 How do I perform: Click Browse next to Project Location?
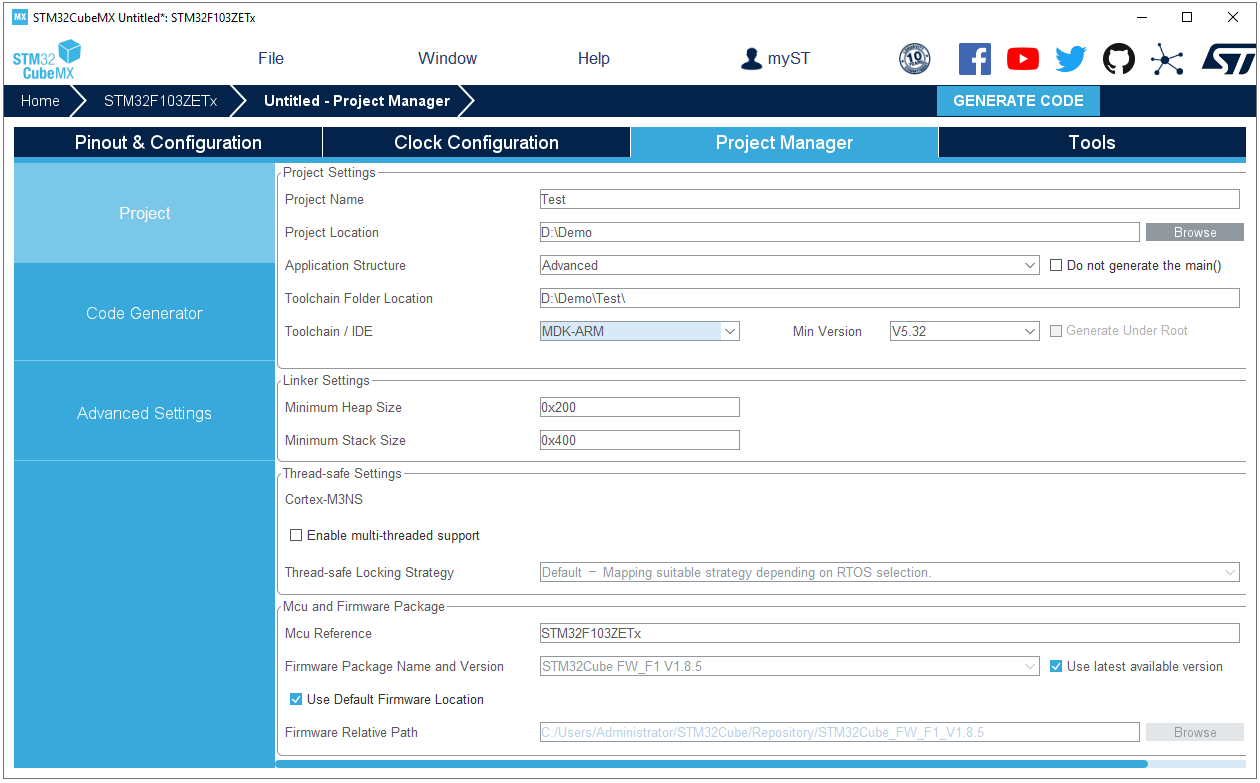pyautogui.click(x=1195, y=232)
